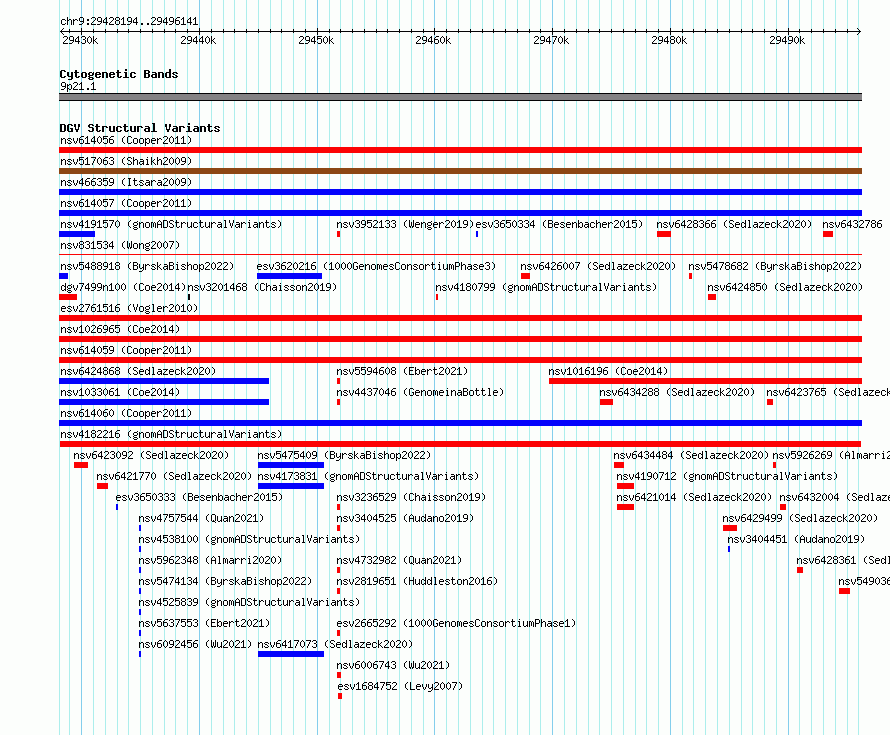
Task: Select nsv2819651 (Huddleston2016) label
Action: click(x=417, y=581)
